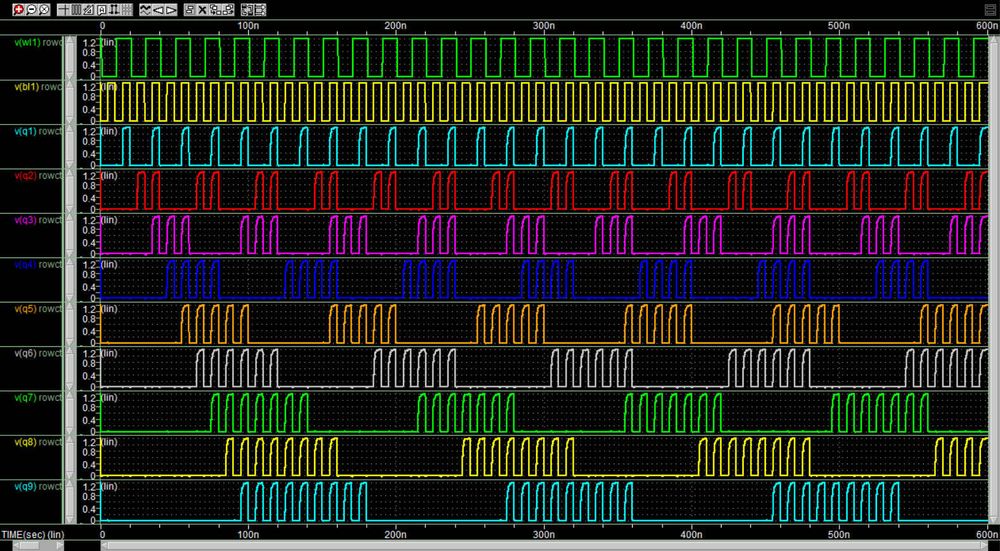This screenshot has width=1000, height=551.
Task: Click the left-pointing triangle toolbar icon
Action: [158, 9]
